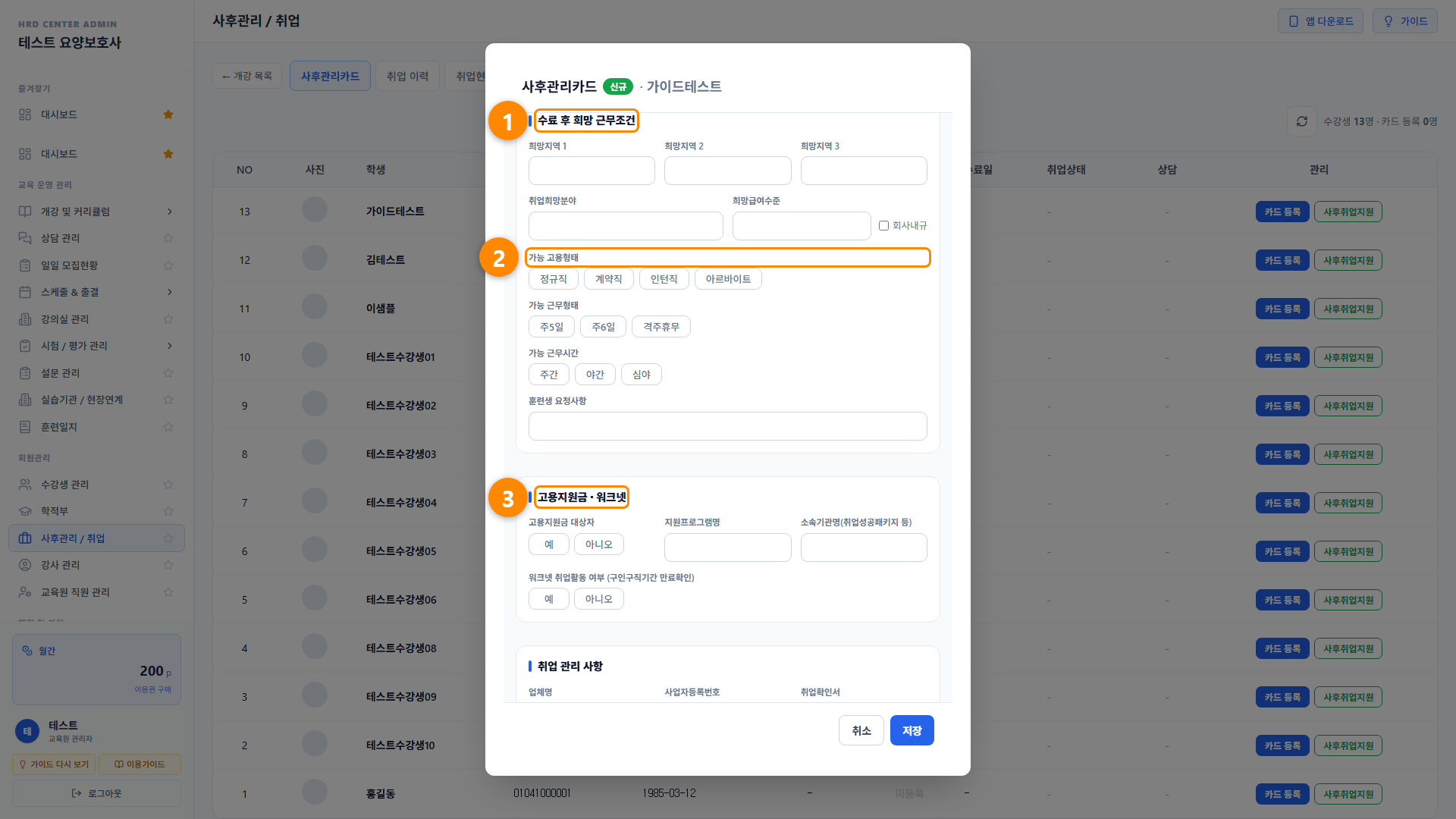Star the 설문 관리 menu item

tap(168, 373)
